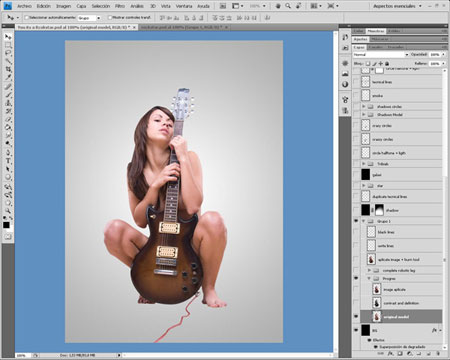Enable 'Seleccionar automáticamente' checkbox
The height and width of the screenshot is (360, 450).
point(27,17)
